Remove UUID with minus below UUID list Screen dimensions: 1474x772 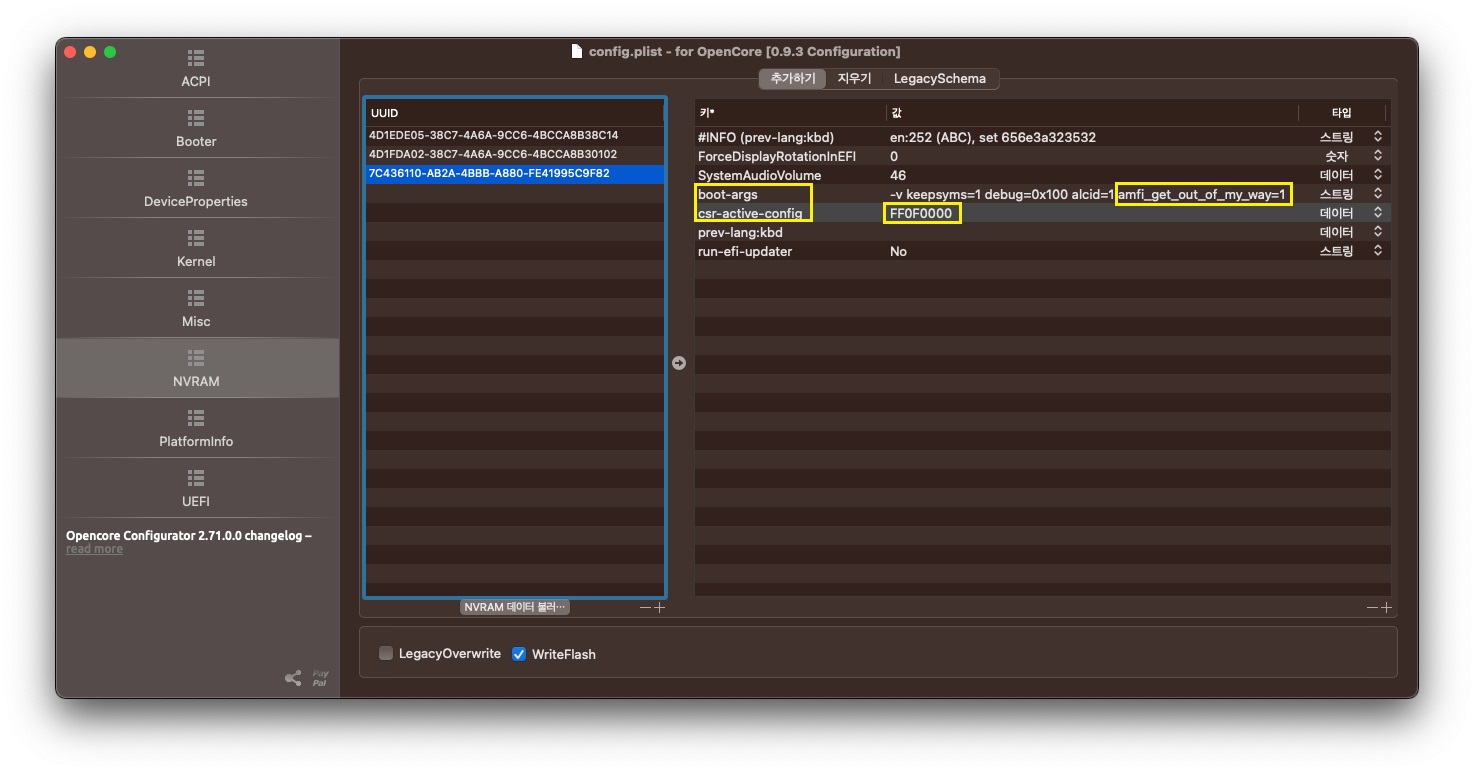pos(645,607)
